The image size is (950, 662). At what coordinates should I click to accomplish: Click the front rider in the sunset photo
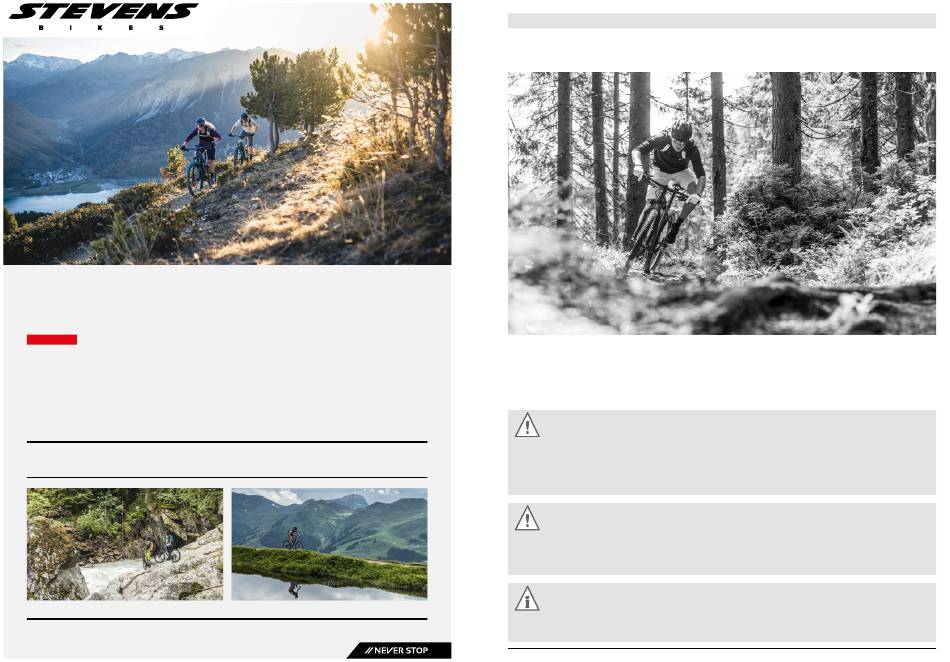tap(201, 154)
